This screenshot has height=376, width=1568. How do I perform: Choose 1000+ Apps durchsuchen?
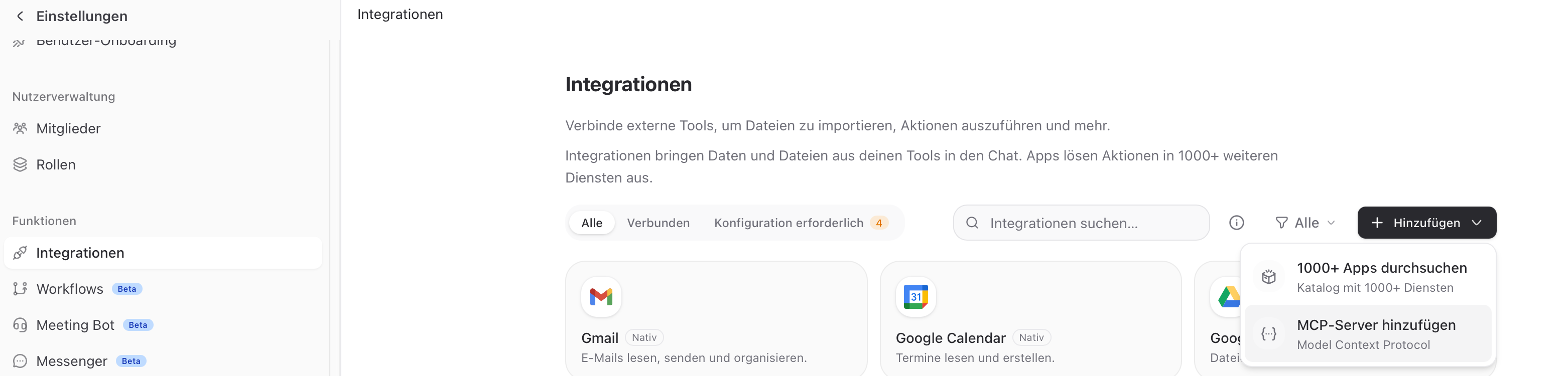click(x=1368, y=277)
